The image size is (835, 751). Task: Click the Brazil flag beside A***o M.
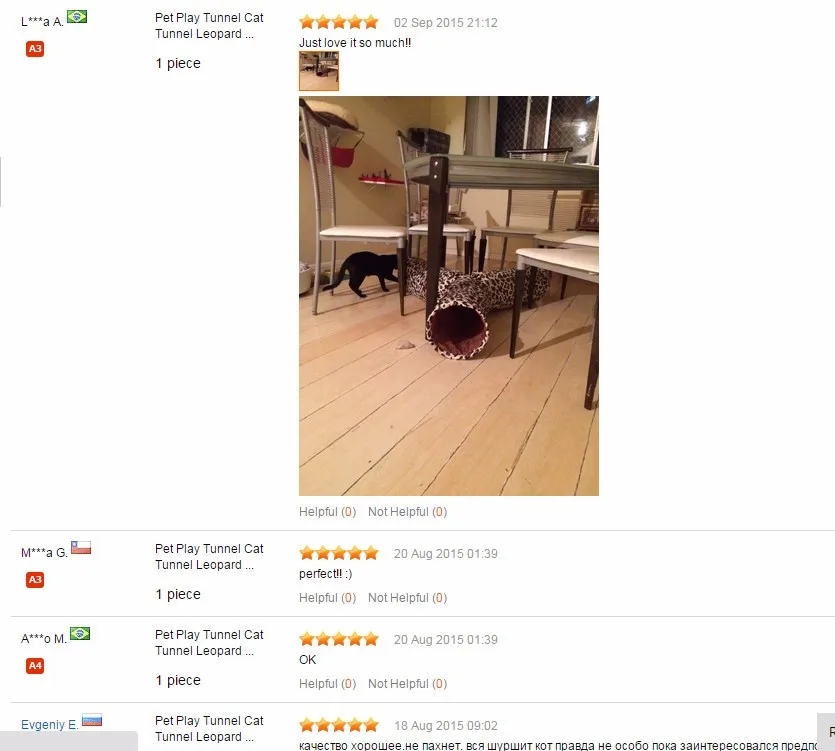(x=80, y=634)
